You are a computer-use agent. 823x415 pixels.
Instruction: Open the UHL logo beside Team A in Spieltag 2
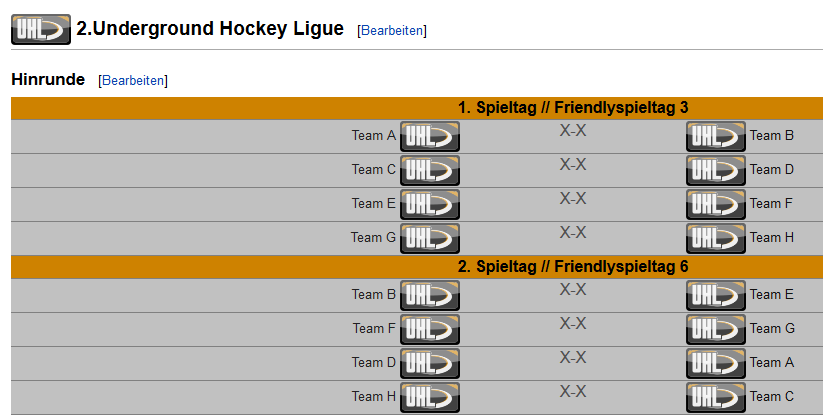(x=716, y=364)
